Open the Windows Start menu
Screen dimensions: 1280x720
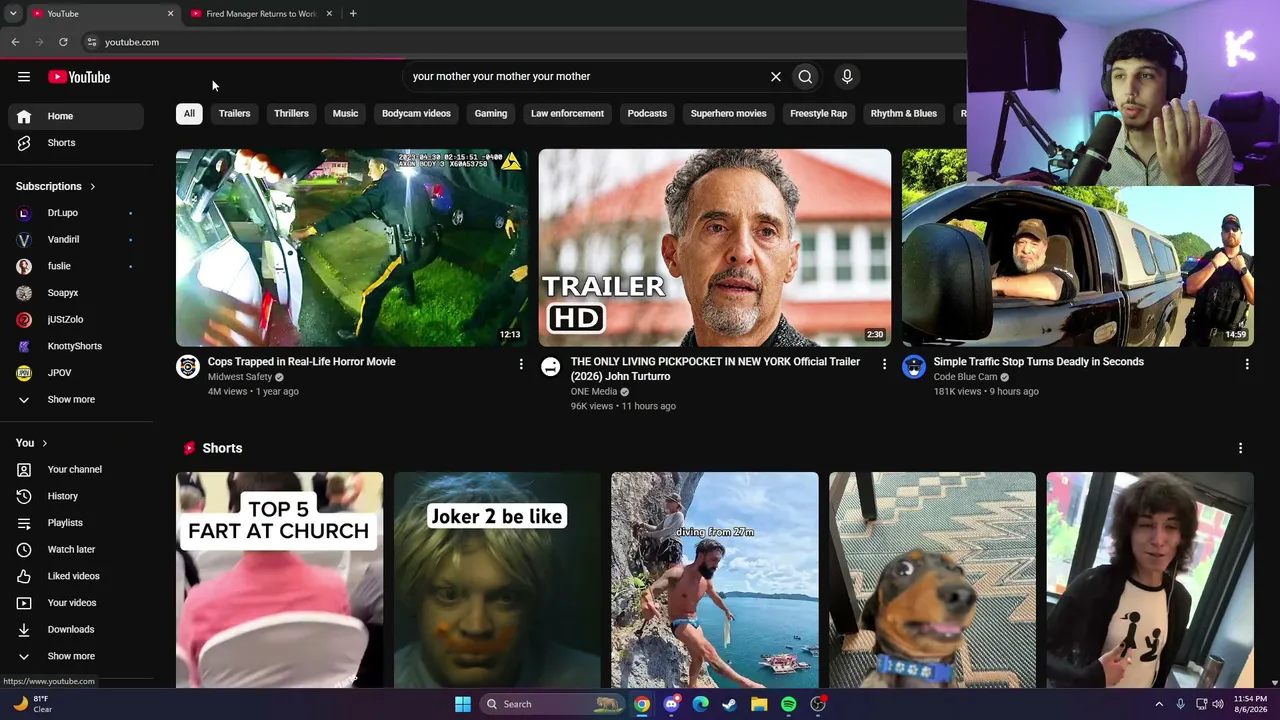tap(463, 704)
